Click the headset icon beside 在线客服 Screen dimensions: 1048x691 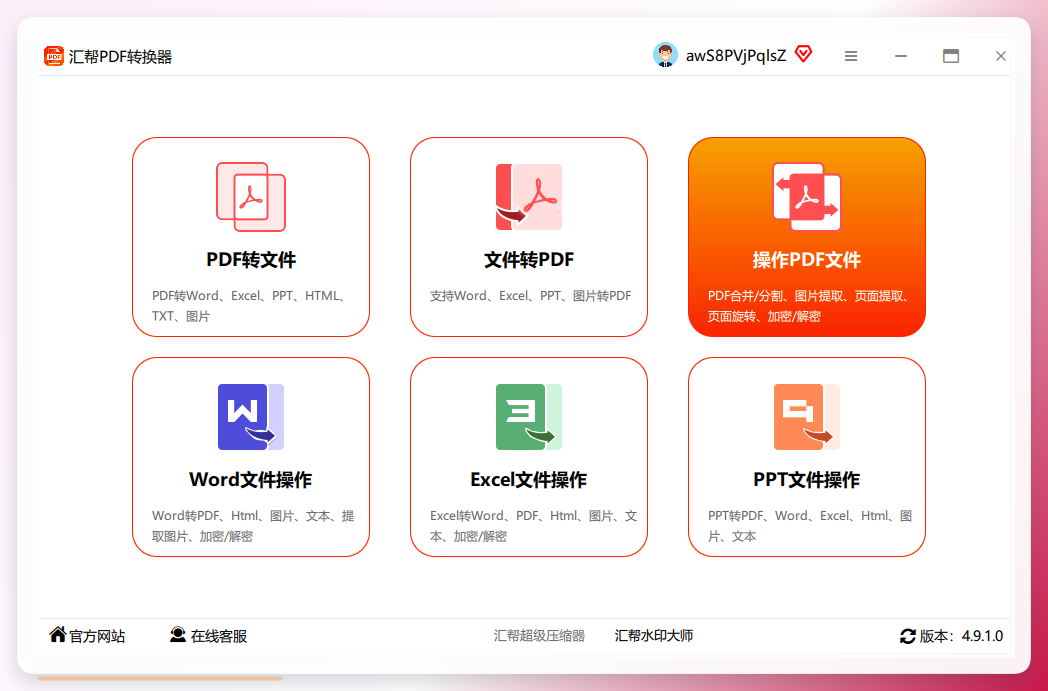point(178,634)
